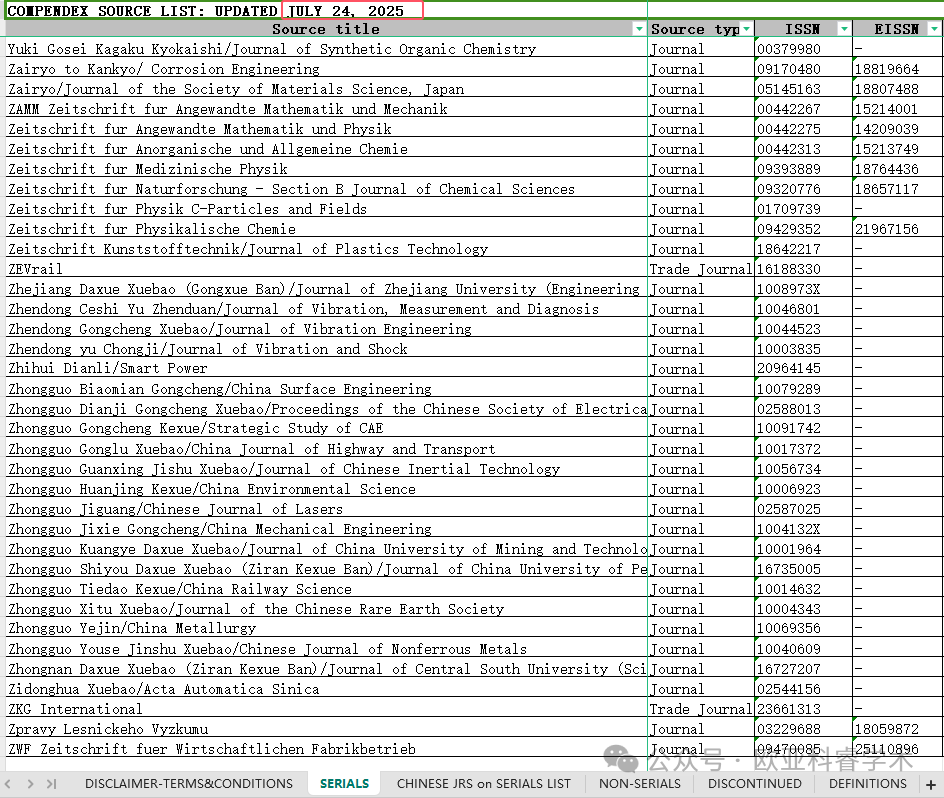Select Zeitschrift fur Medizinische Physik cell
The height and width of the screenshot is (798, 944).
326,169
